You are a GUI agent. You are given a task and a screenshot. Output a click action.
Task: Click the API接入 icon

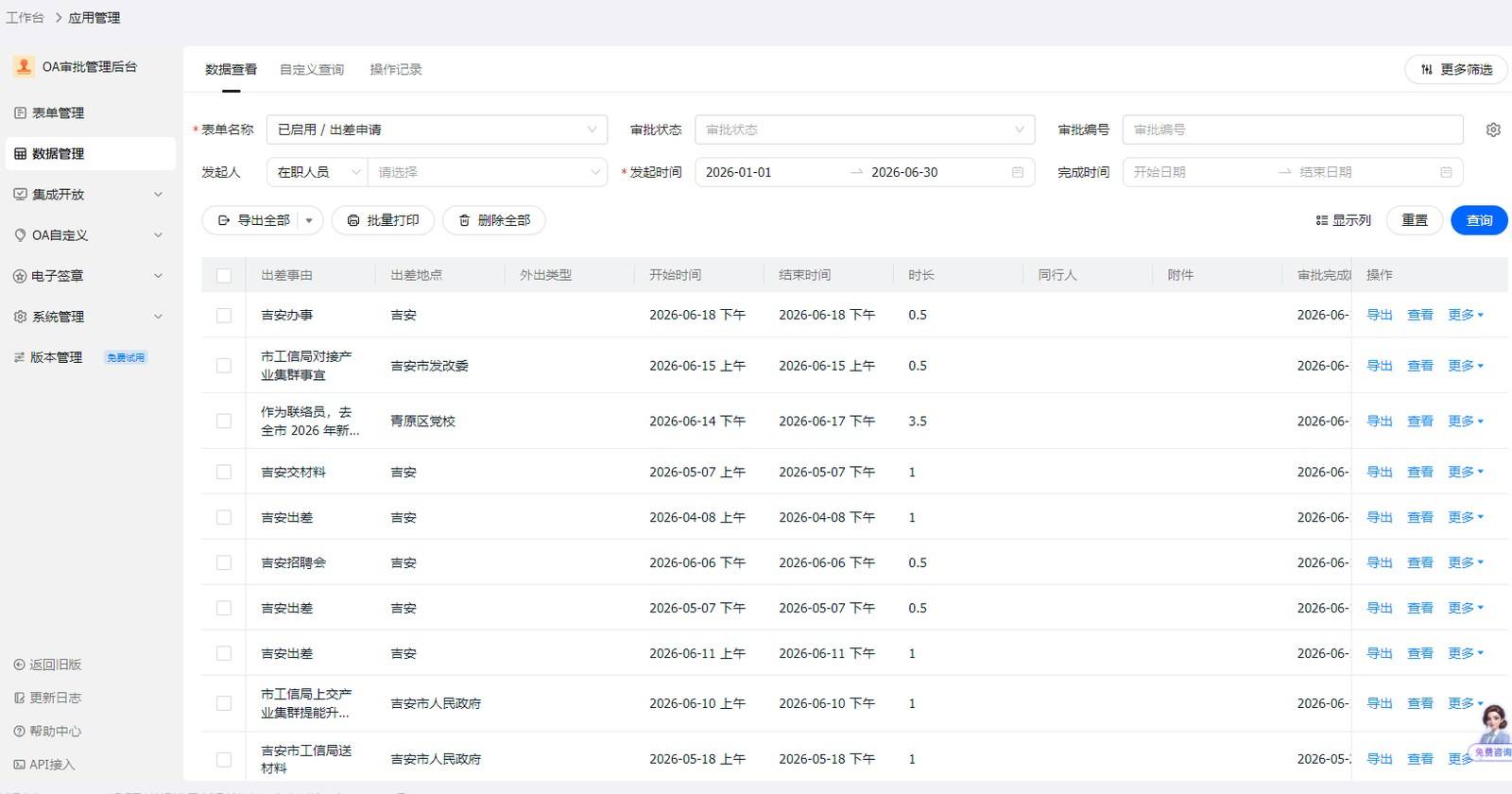point(19,764)
